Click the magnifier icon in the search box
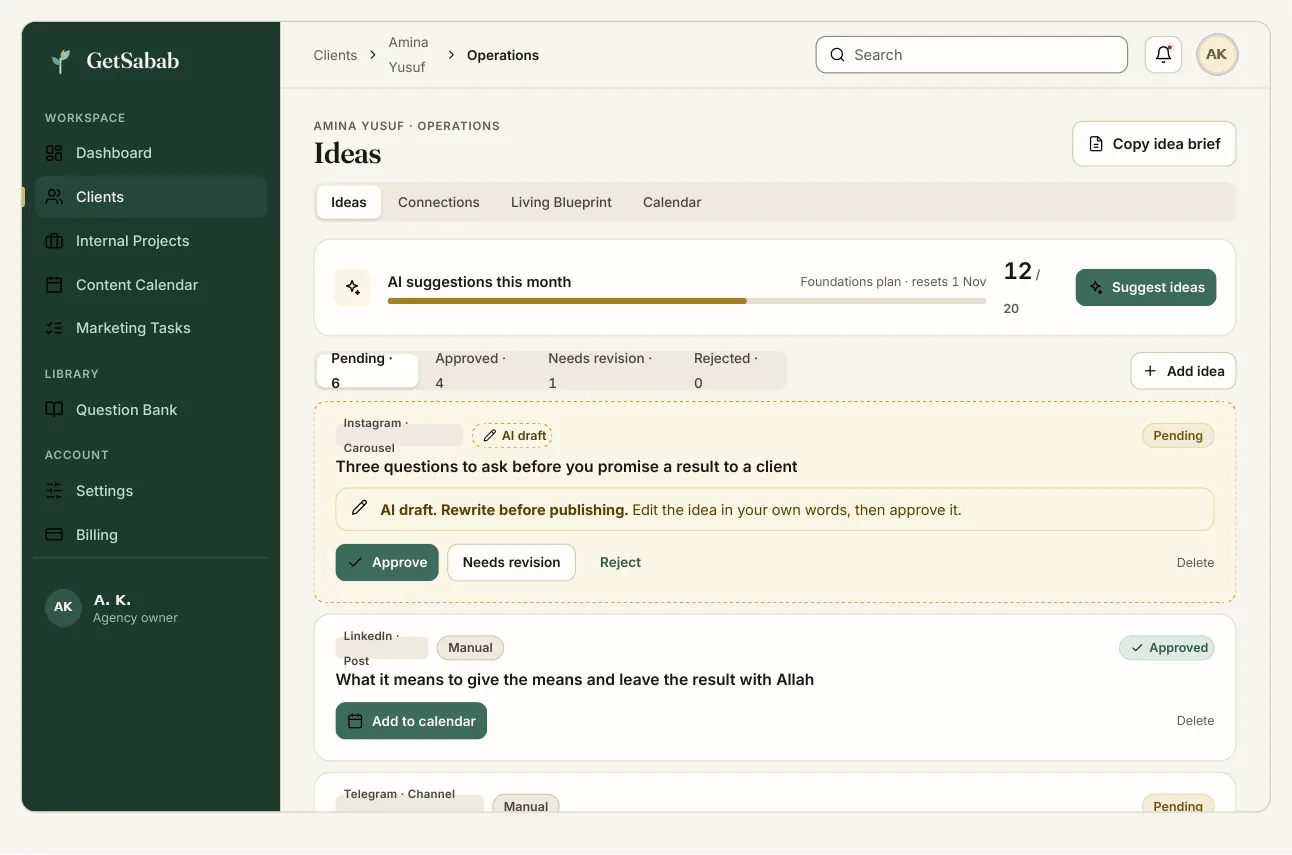Screen dimensions: 1292x855 (x=838, y=55)
